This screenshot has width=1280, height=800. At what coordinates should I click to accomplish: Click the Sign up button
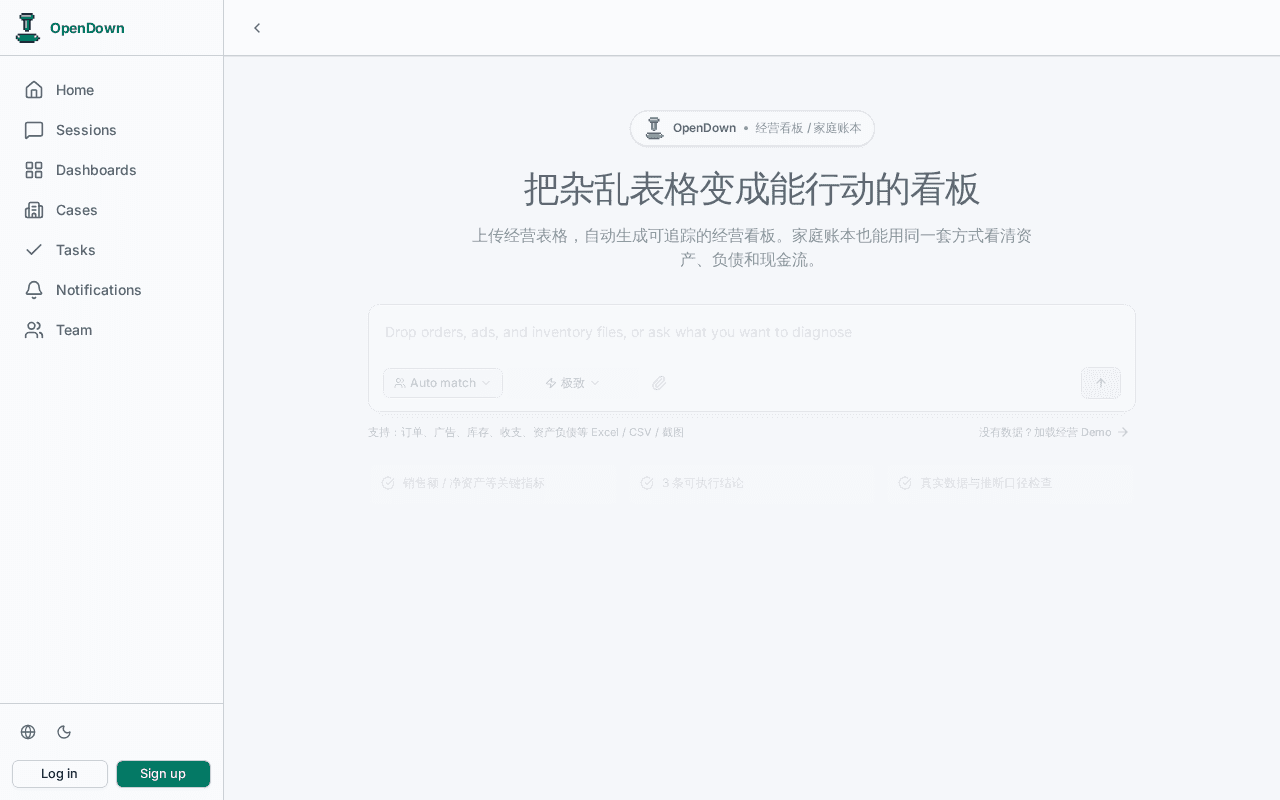163,774
